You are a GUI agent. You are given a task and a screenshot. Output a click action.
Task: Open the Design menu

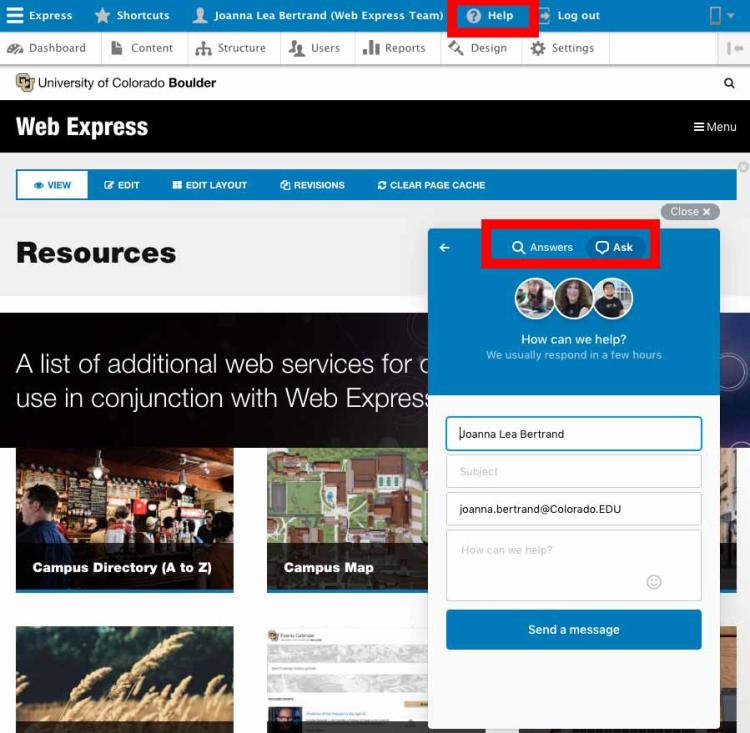coord(477,48)
